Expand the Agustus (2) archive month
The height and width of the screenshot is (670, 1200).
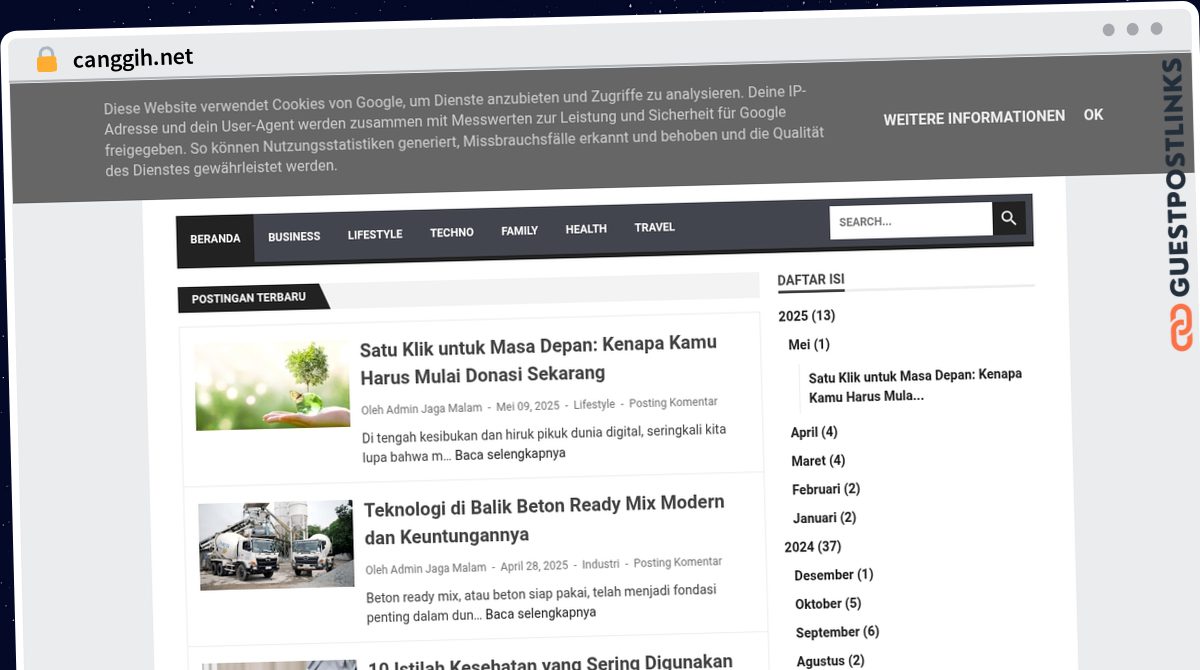(x=831, y=661)
